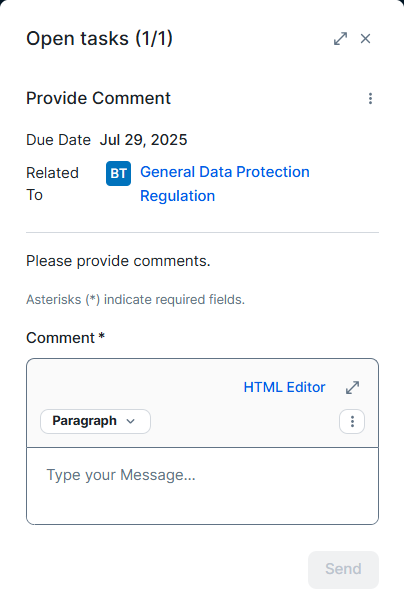Click the BT avatar badge
This screenshot has height=610, width=404.
[x=118, y=174]
